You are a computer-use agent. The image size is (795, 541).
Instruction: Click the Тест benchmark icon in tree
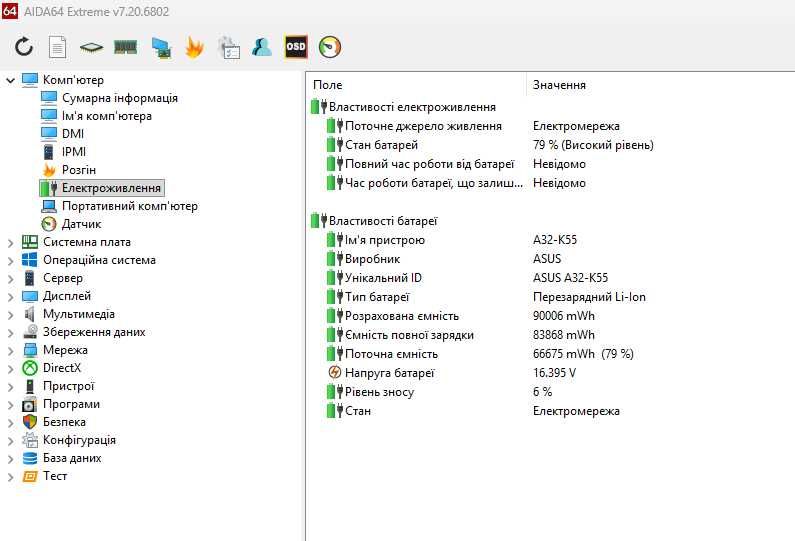(30, 476)
